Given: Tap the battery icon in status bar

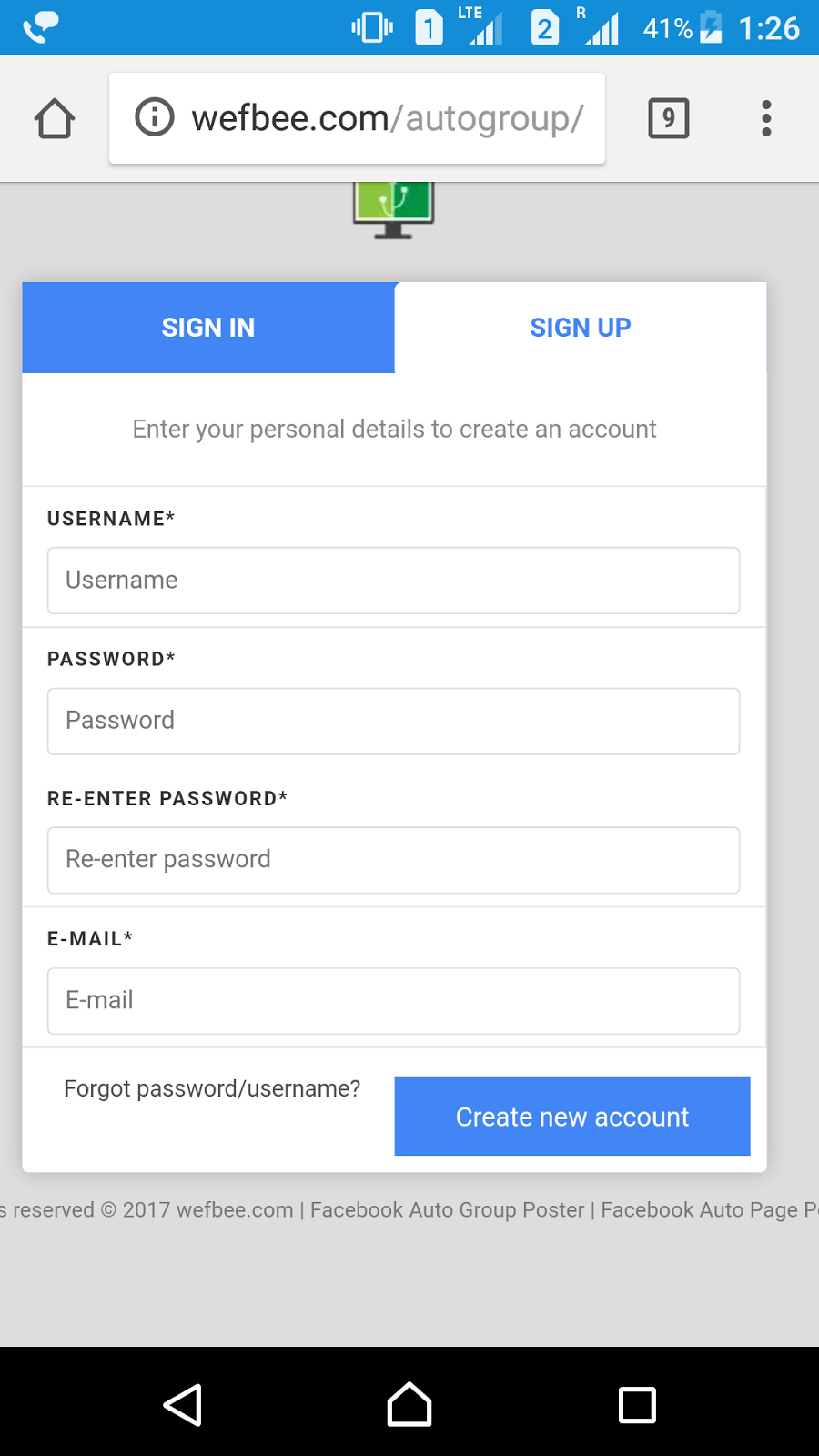Looking at the screenshot, I should [x=711, y=27].
